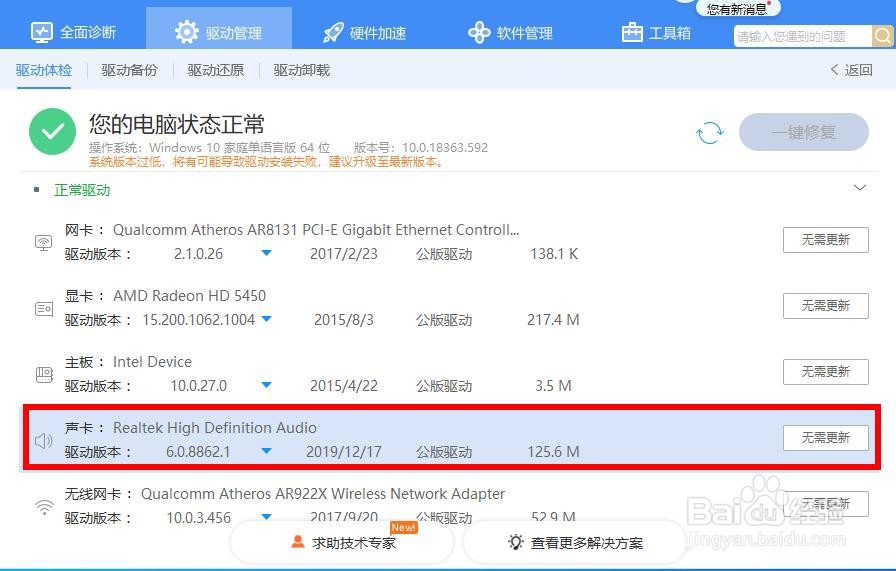
Task: Click the orange system version warning text
Action: tap(266, 162)
